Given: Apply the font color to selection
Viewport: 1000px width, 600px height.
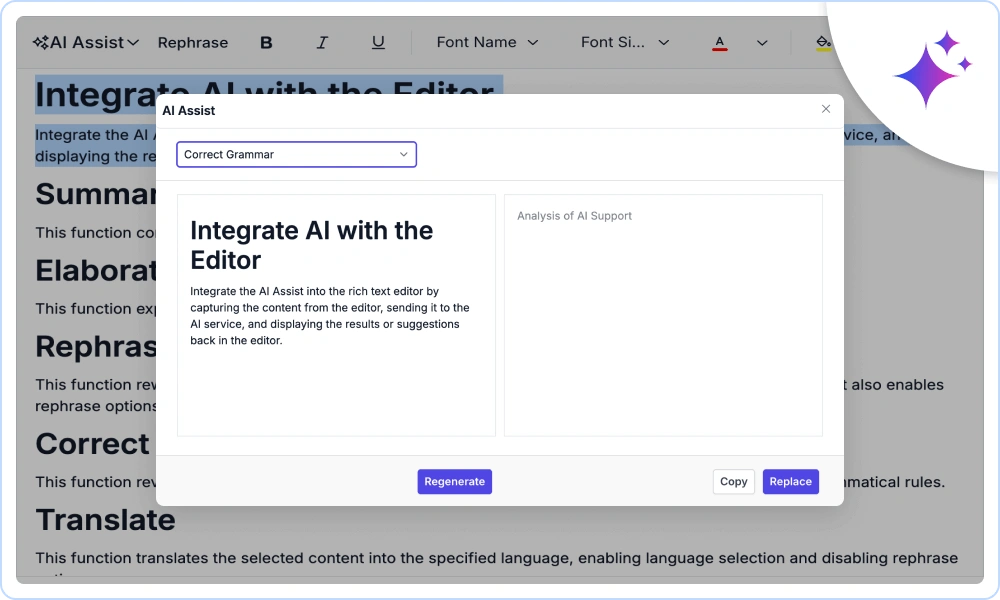Looking at the screenshot, I should point(720,42).
